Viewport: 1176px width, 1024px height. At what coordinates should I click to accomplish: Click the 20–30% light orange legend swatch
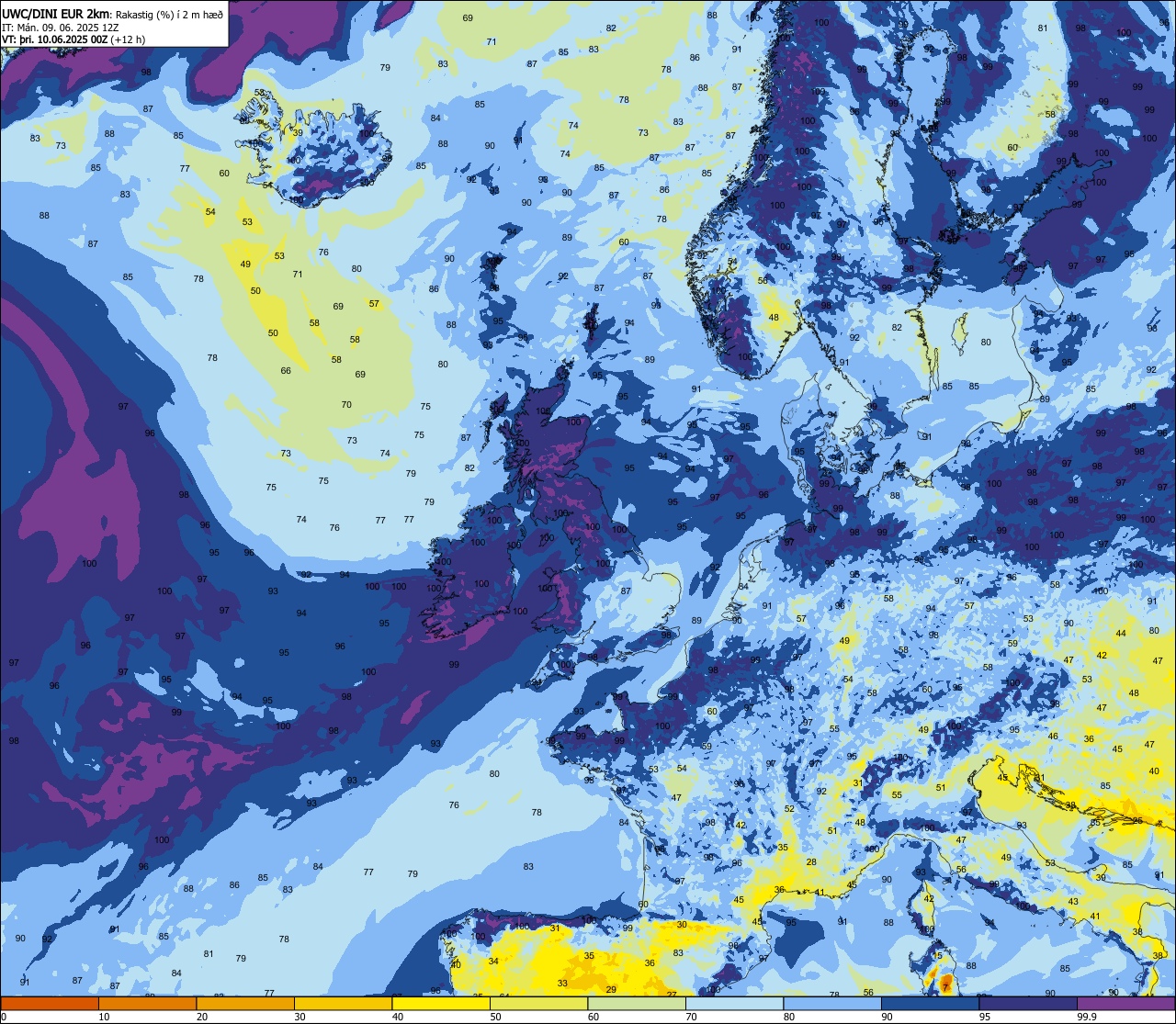click(245, 1003)
